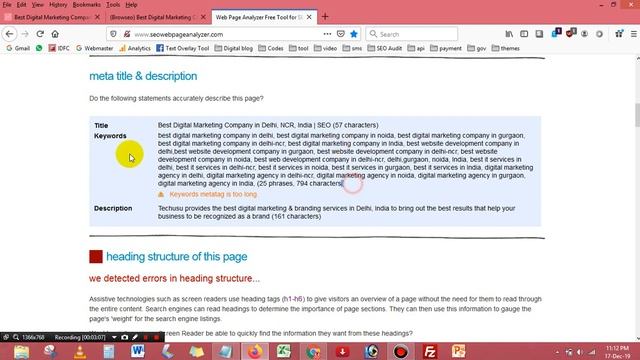The width and height of the screenshot is (640, 360).
Task: Open the Text Overlay Tool bookmark
Action: point(182,48)
